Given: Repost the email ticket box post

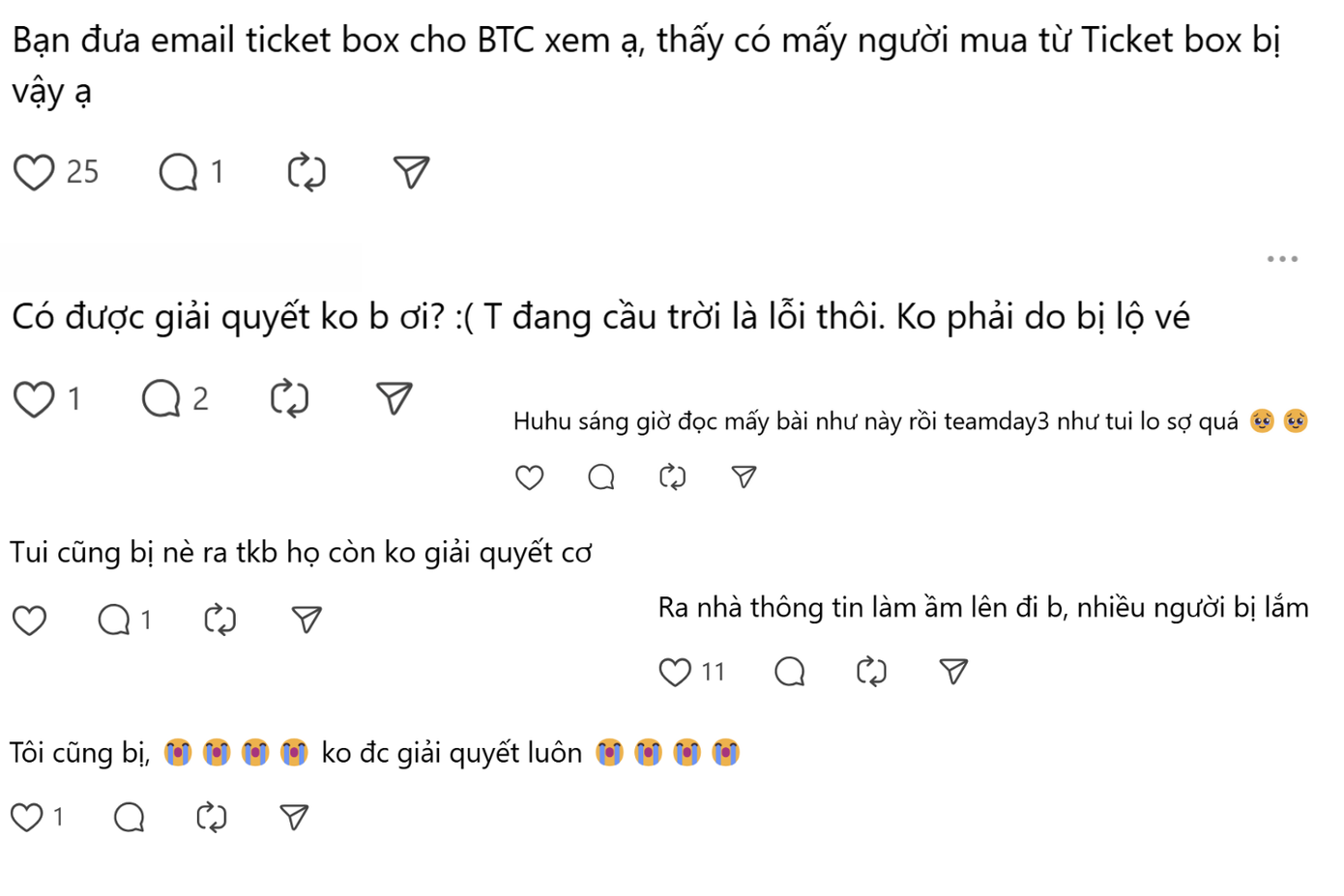Looking at the screenshot, I should click(307, 171).
